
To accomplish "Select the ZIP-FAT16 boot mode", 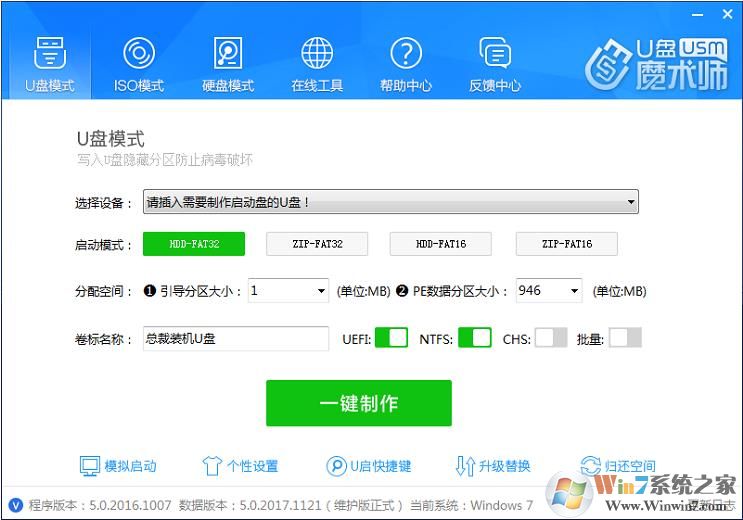I will coord(567,244).
